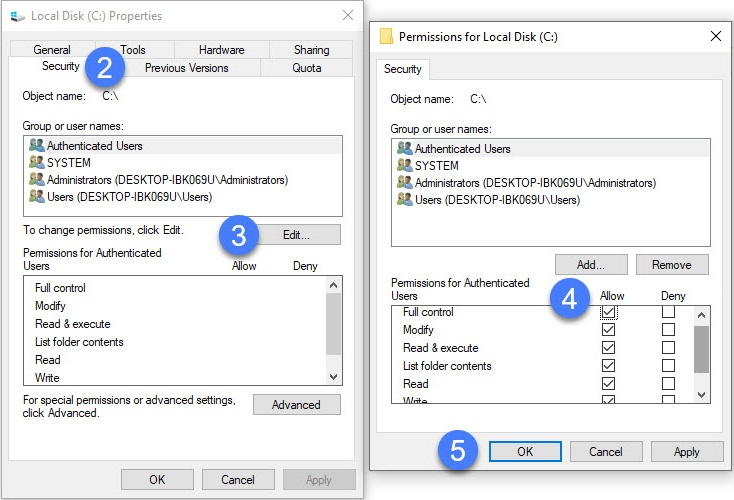
Task: Click Write row in Properties permissions list
Action: [x=175, y=377]
